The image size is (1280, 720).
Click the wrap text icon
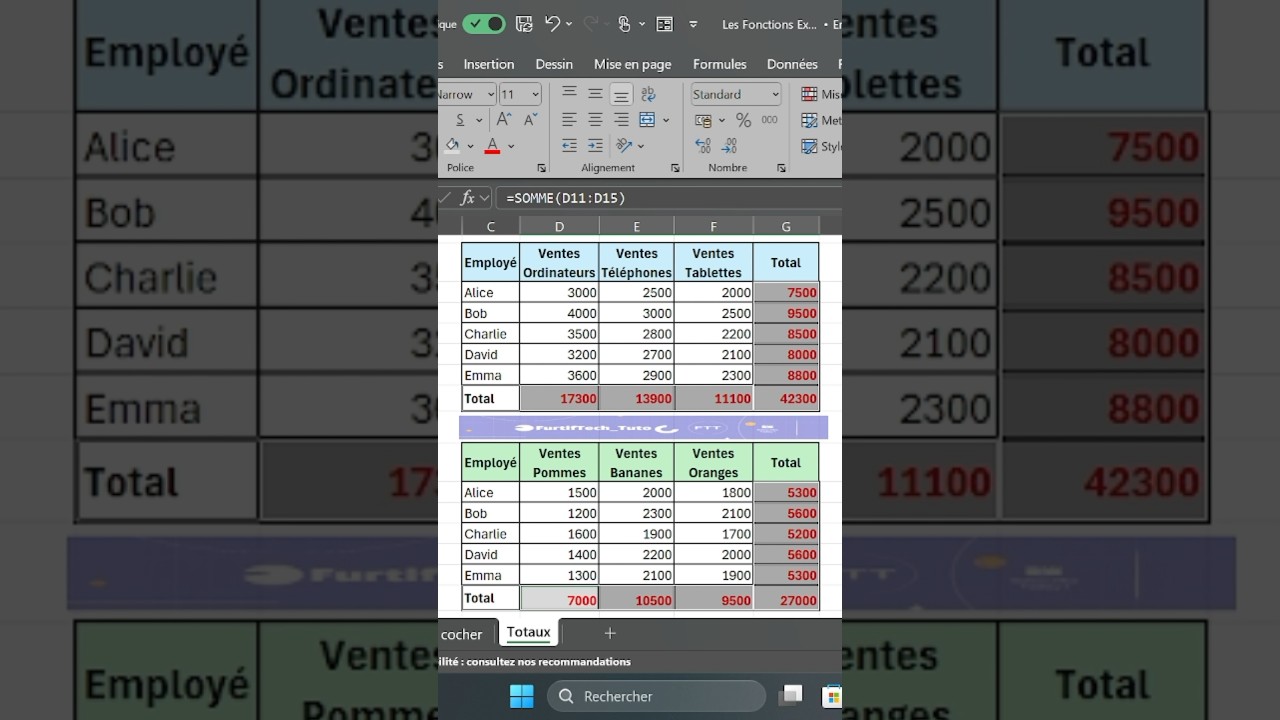coord(648,94)
